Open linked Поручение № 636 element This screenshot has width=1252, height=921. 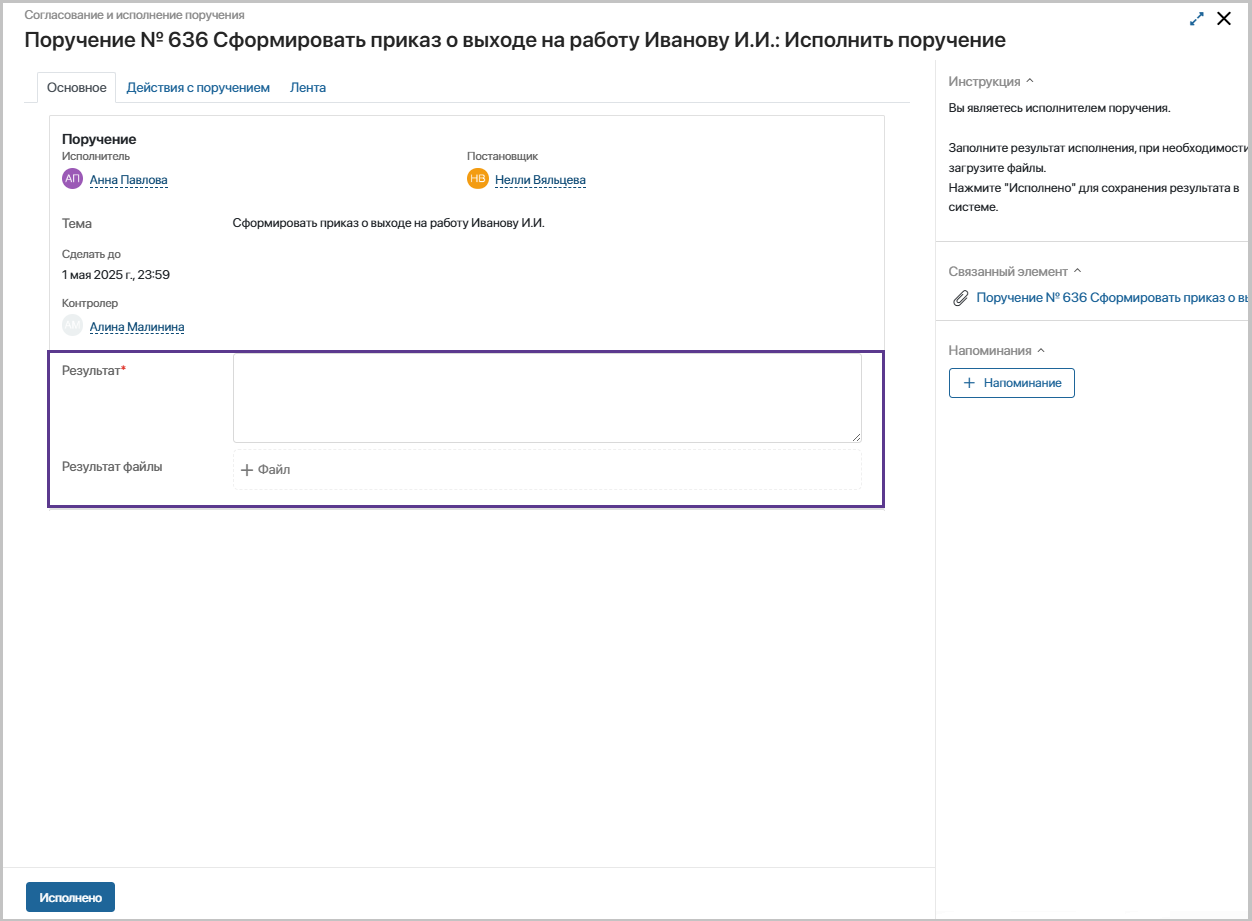(x=1112, y=298)
